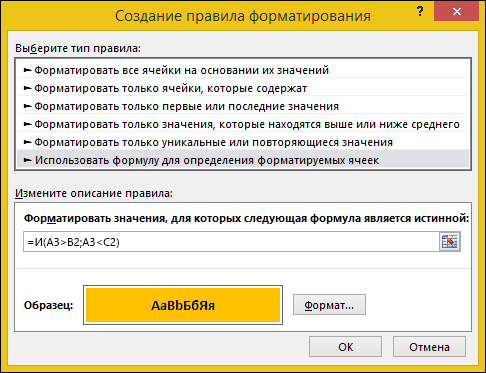Click the formula input field with =И(A3>B2;A3<C2)
Image resolution: width=486 pixels, height=373 pixels.
[x=231, y=242]
